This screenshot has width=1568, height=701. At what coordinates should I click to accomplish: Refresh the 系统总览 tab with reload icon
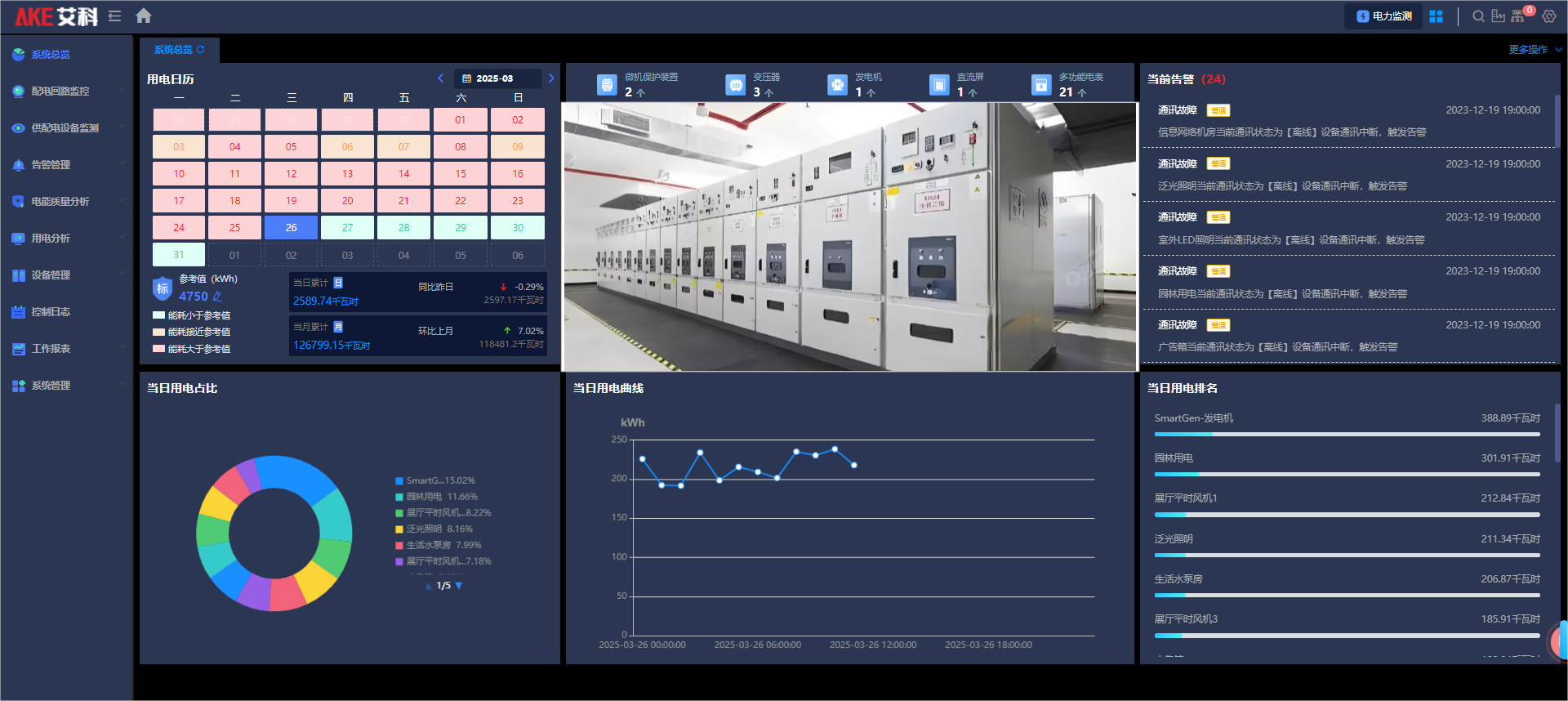[x=201, y=50]
